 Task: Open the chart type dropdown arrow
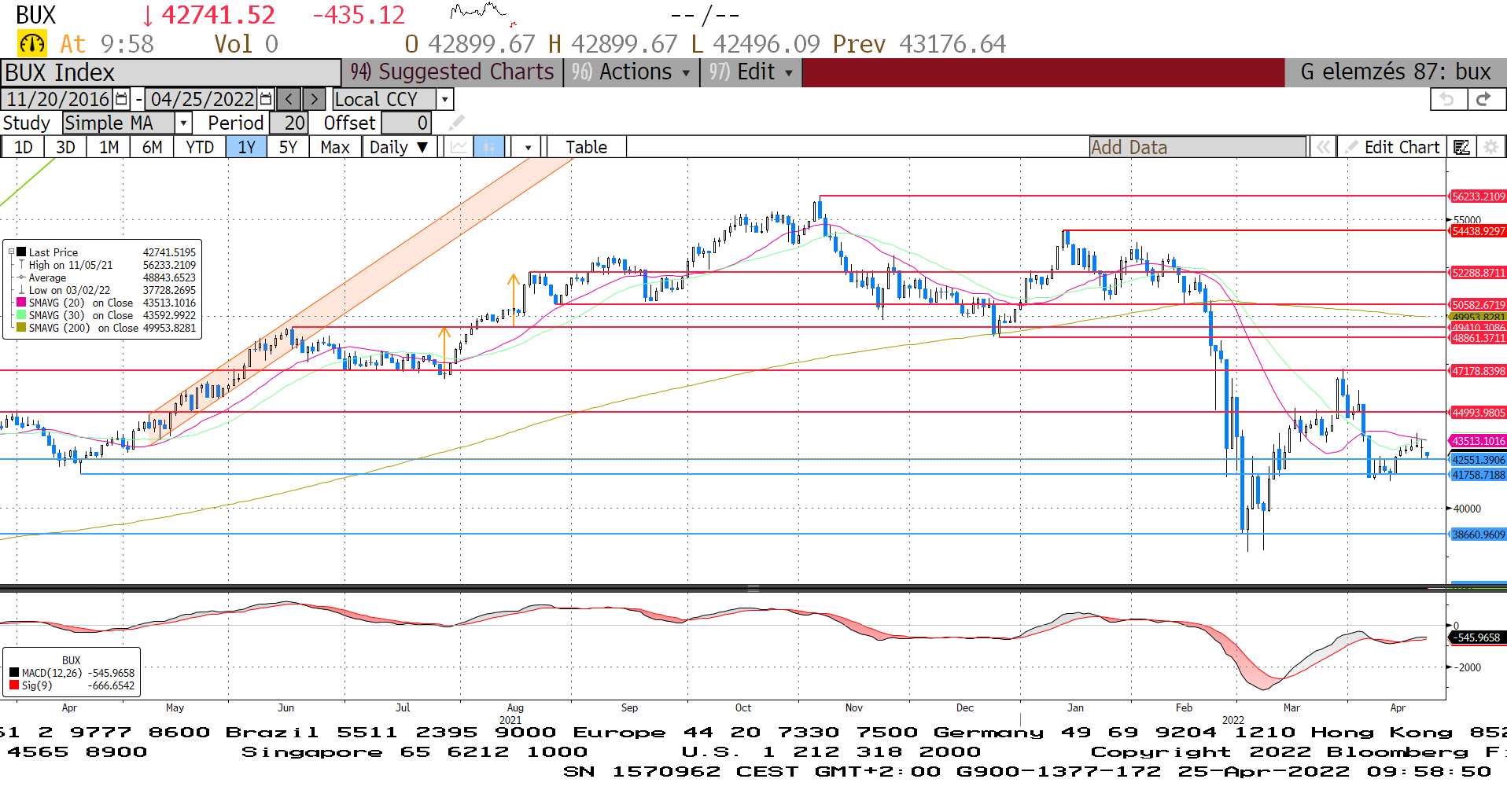(x=527, y=147)
